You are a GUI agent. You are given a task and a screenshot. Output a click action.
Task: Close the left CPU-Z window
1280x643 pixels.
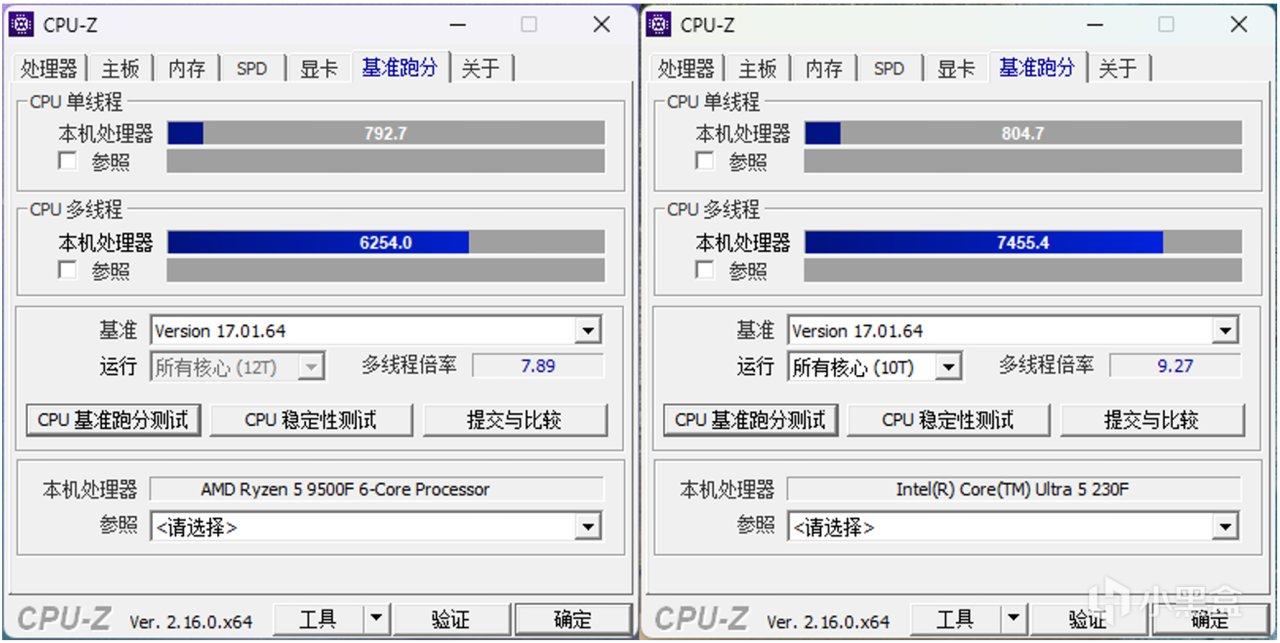pyautogui.click(x=601, y=25)
